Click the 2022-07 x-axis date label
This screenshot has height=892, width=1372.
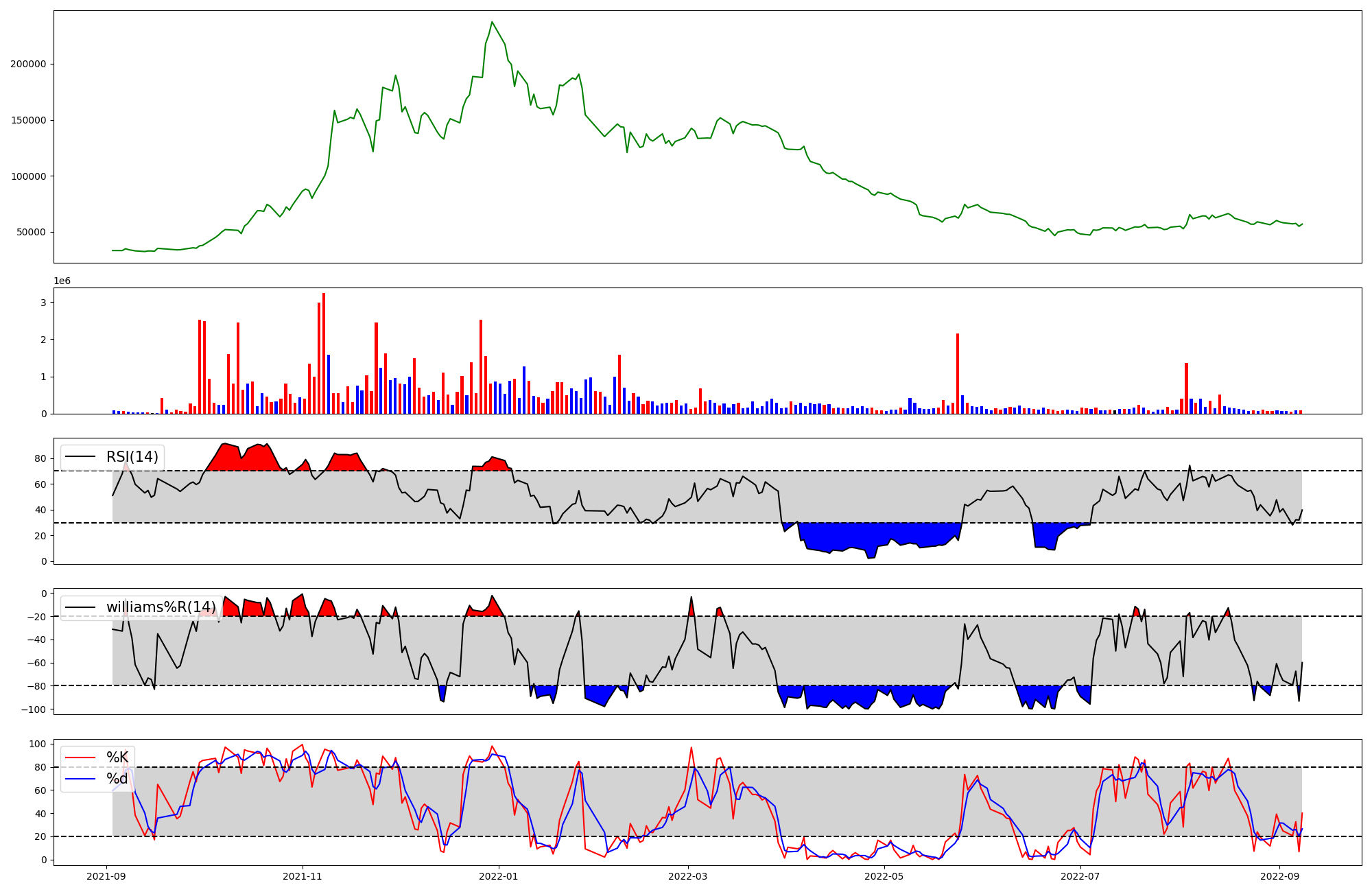pyautogui.click(x=1080, y=876)
